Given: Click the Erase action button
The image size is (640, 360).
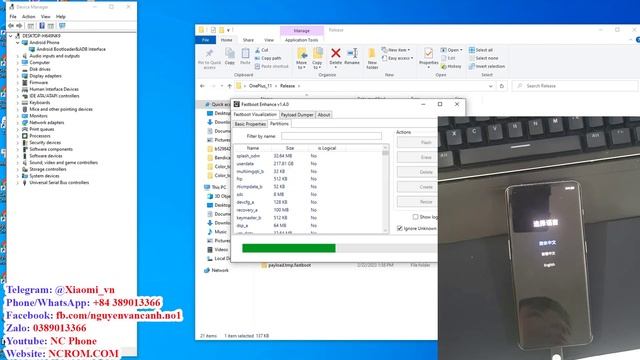Looking at the screenshot, I should 417,157.
